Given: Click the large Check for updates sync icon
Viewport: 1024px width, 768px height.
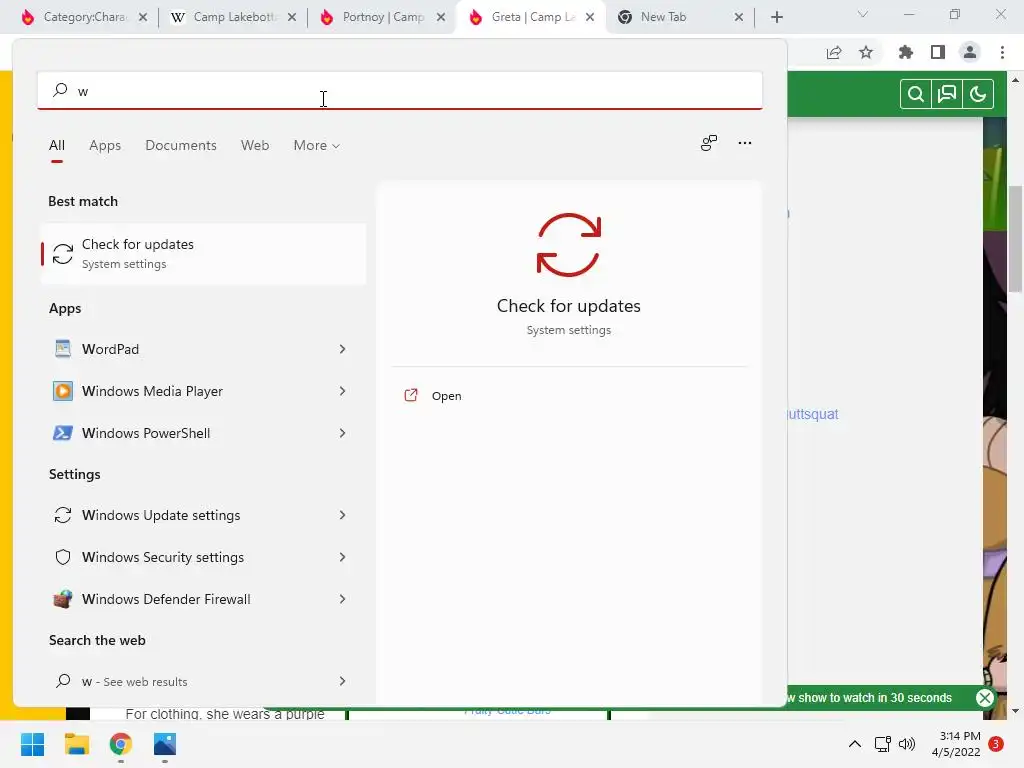Looking at the screenshot, I should pos(568,245).
